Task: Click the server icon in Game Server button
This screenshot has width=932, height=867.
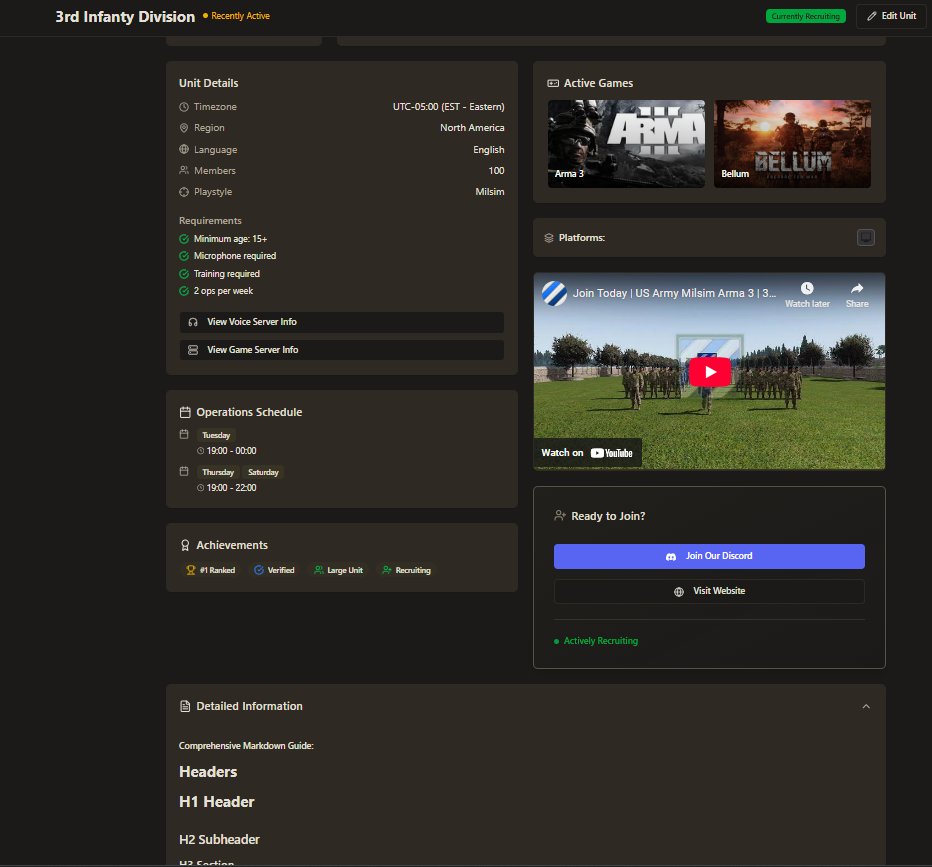Action: tap(193, 350)
